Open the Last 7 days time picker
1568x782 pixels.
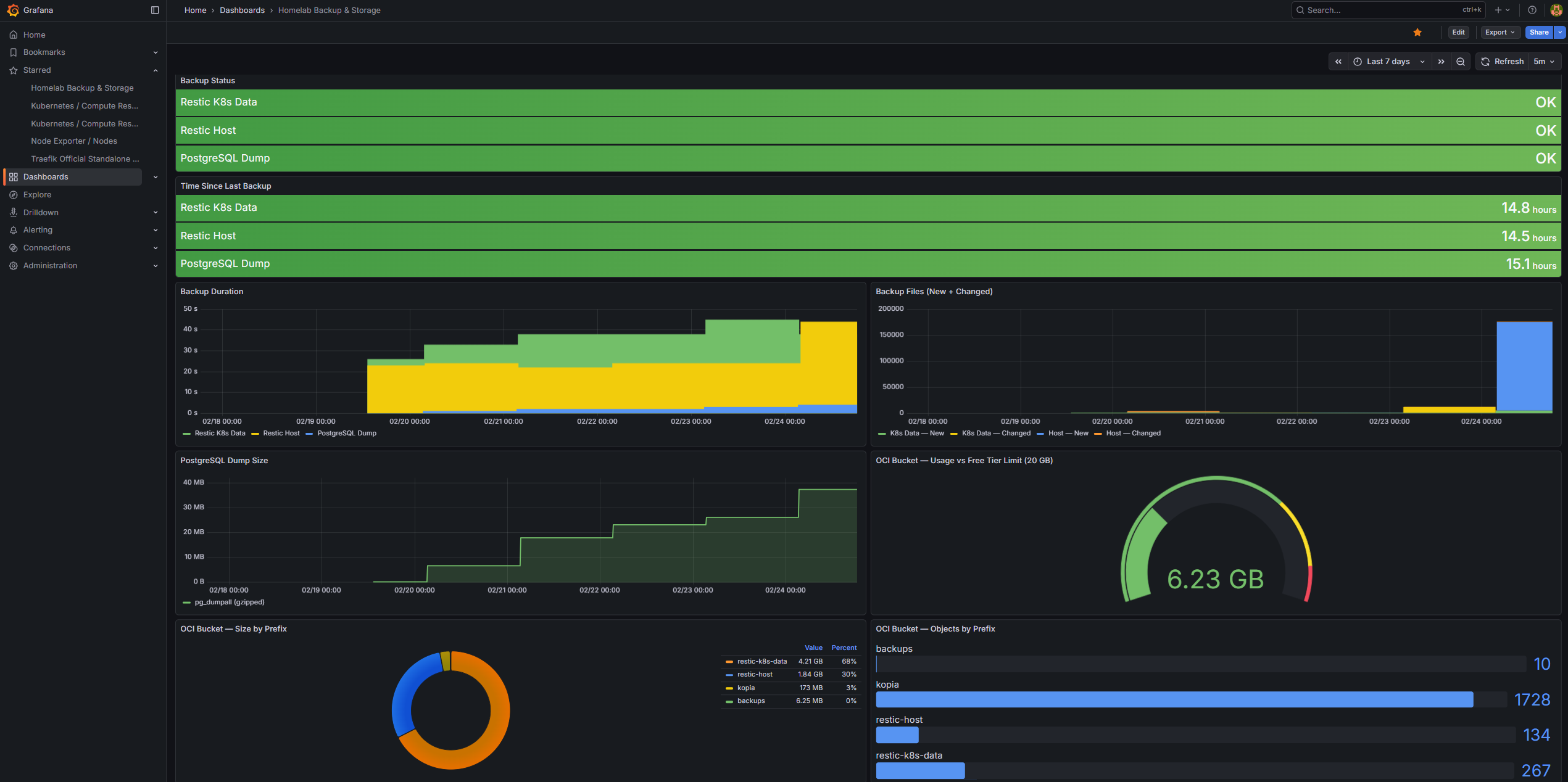(x=1387, y=61)
